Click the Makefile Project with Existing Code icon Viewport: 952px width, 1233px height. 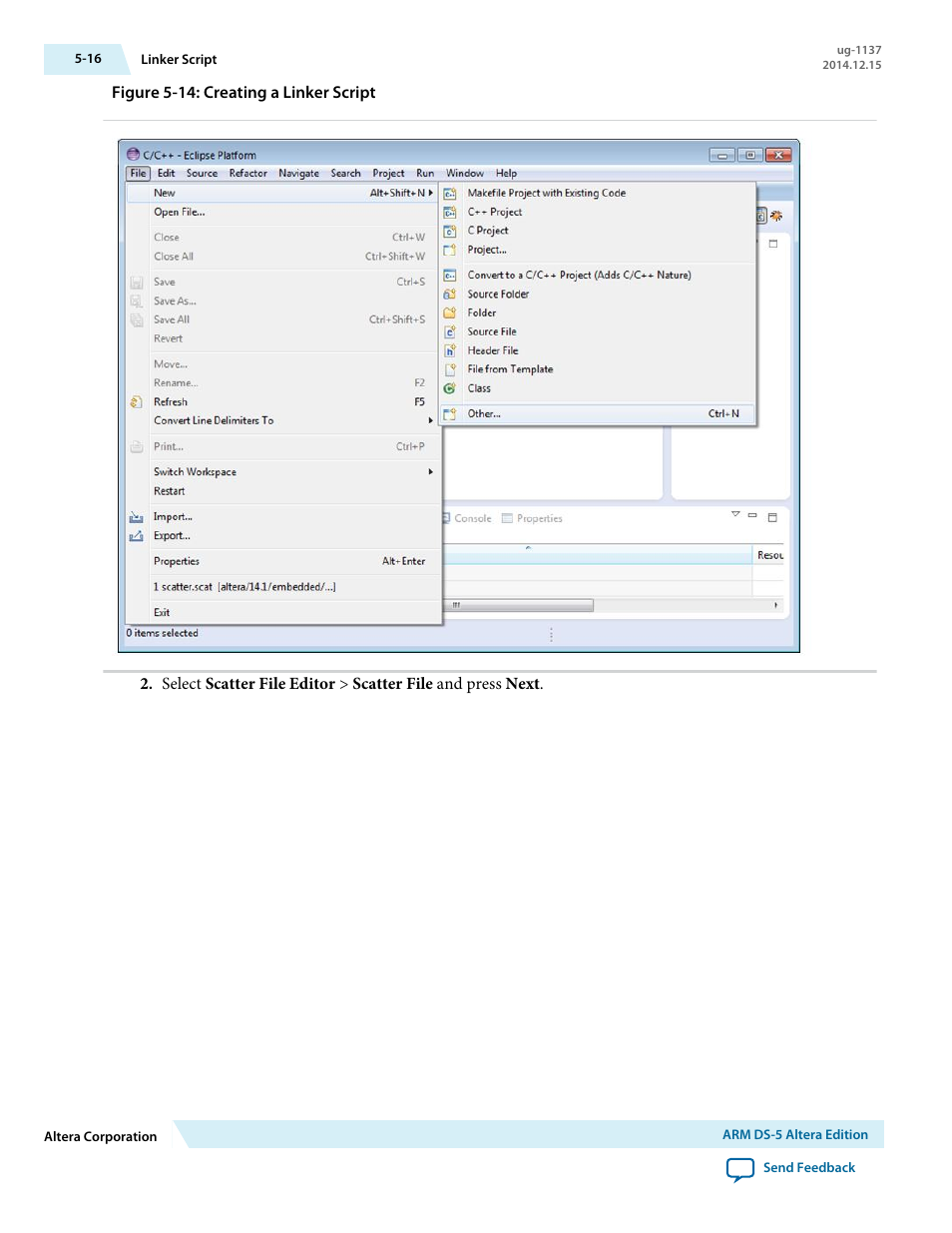[x=449, y=194]
